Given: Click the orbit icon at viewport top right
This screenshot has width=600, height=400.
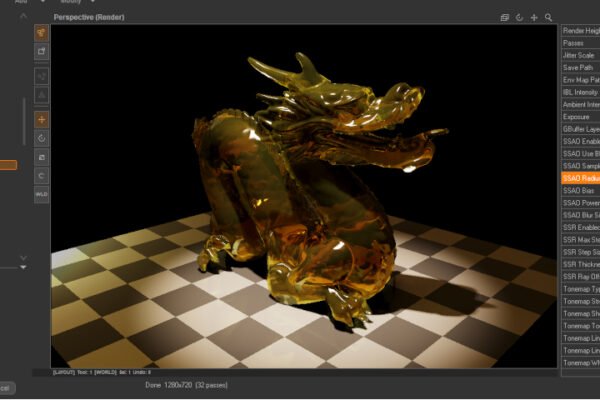Looking at the screenshot, I should [x=519, y=18].
